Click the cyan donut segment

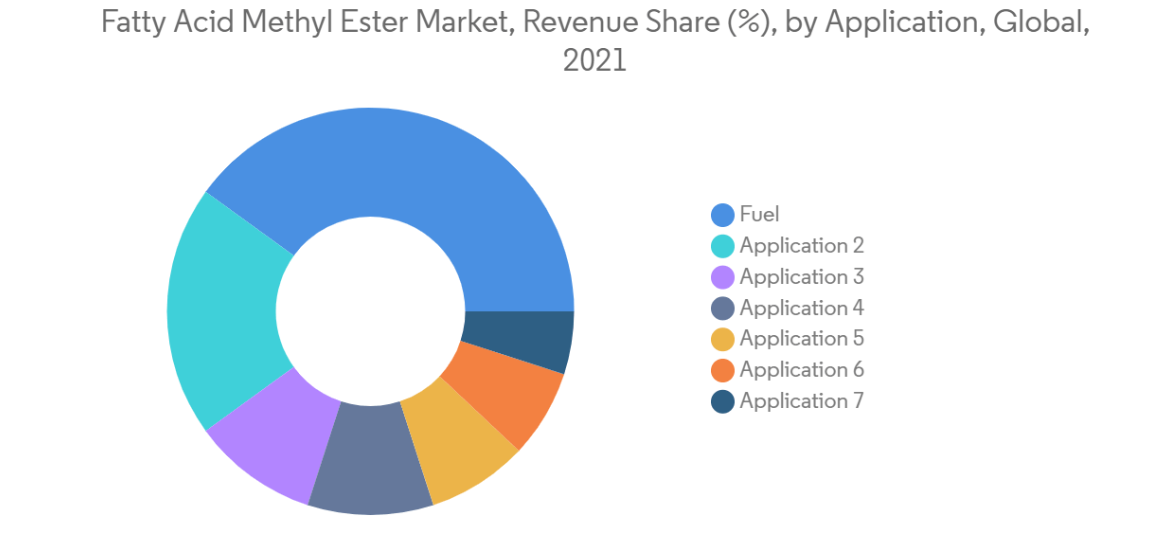click(x=223, y=311)
